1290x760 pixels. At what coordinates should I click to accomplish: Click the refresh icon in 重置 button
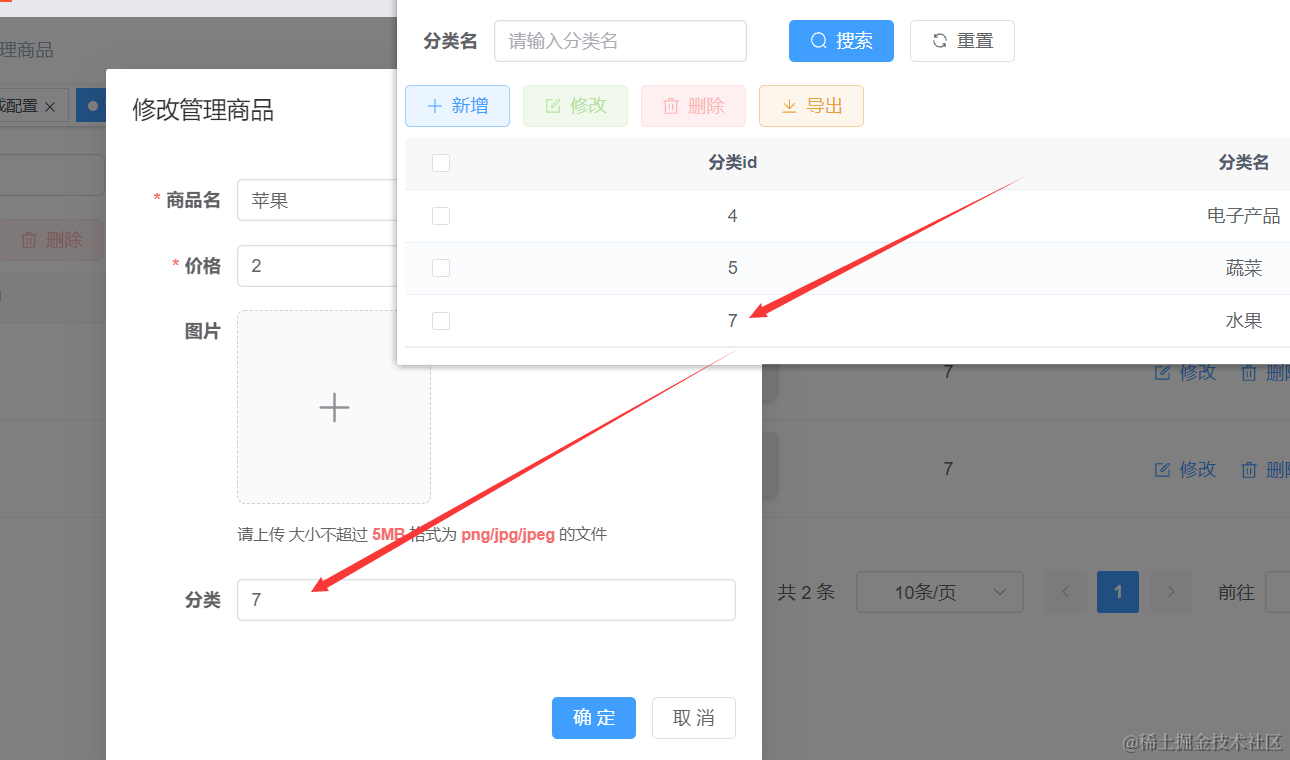click(939, 41)
